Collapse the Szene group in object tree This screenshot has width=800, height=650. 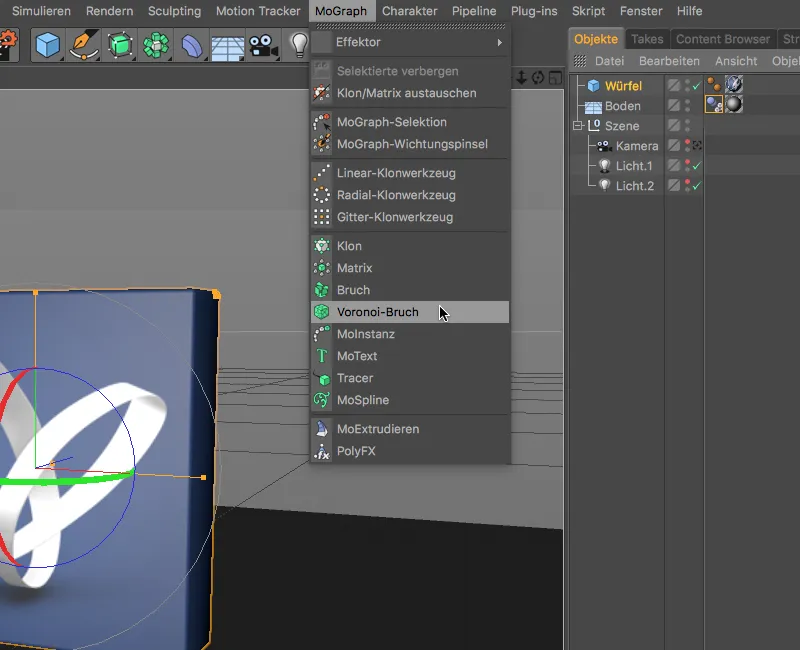pyautogui.click(x=577, y=126)
